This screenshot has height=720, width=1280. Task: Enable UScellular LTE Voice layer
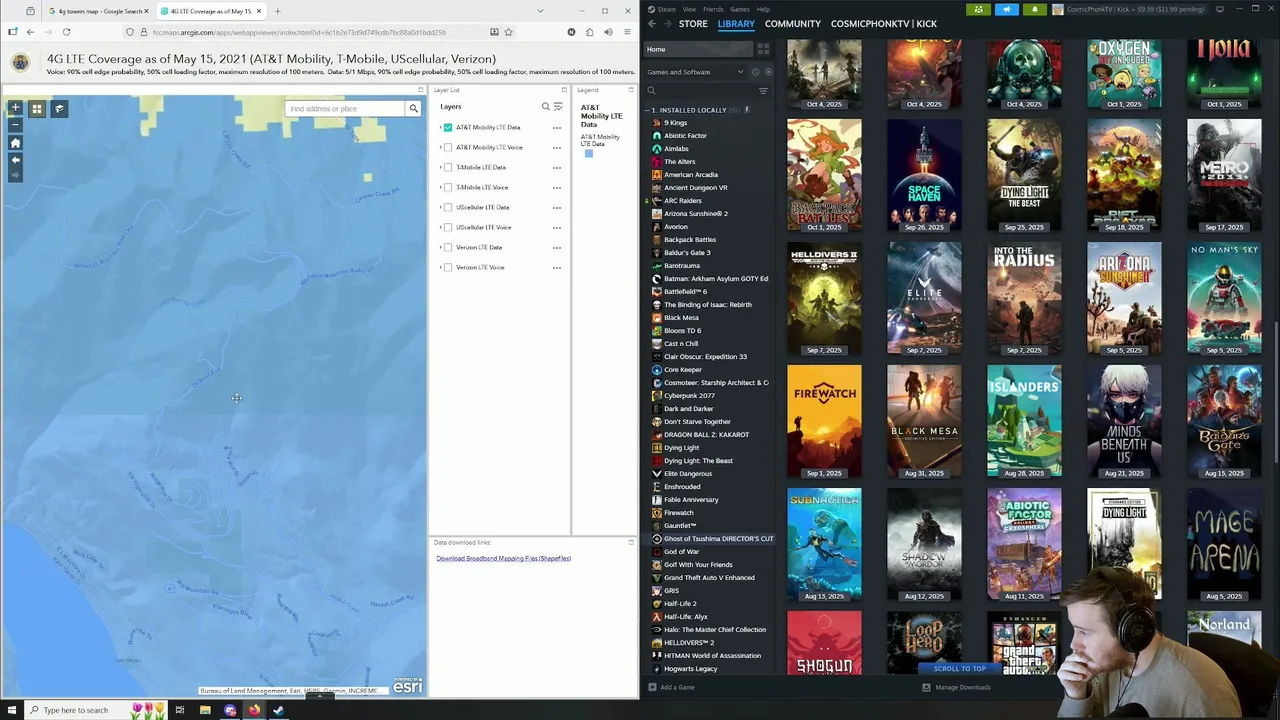coord(448,228)
